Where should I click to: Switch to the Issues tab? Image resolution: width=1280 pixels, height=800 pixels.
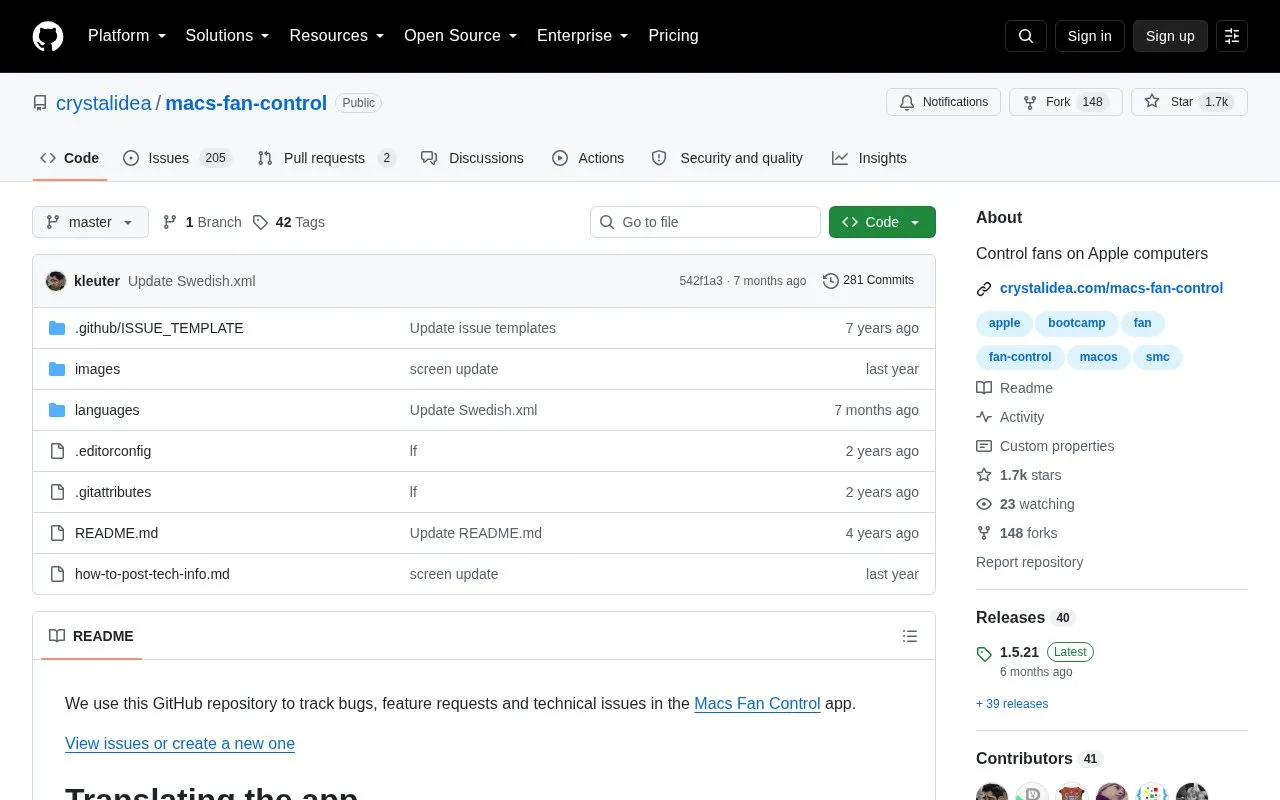point(177,158)
